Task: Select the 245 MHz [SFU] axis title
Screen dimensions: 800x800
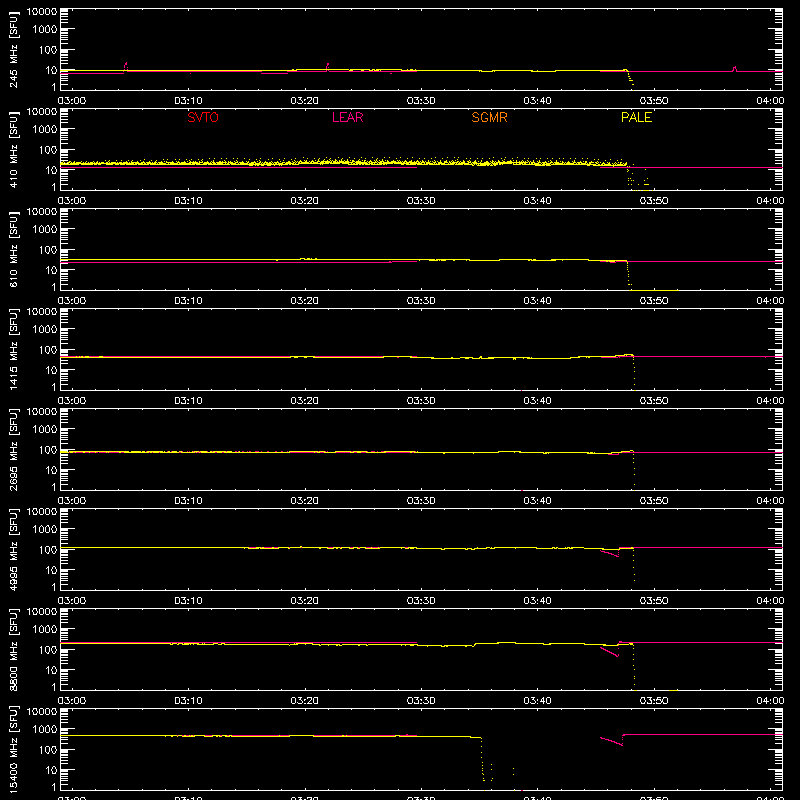Action: (x=14, y=49)
